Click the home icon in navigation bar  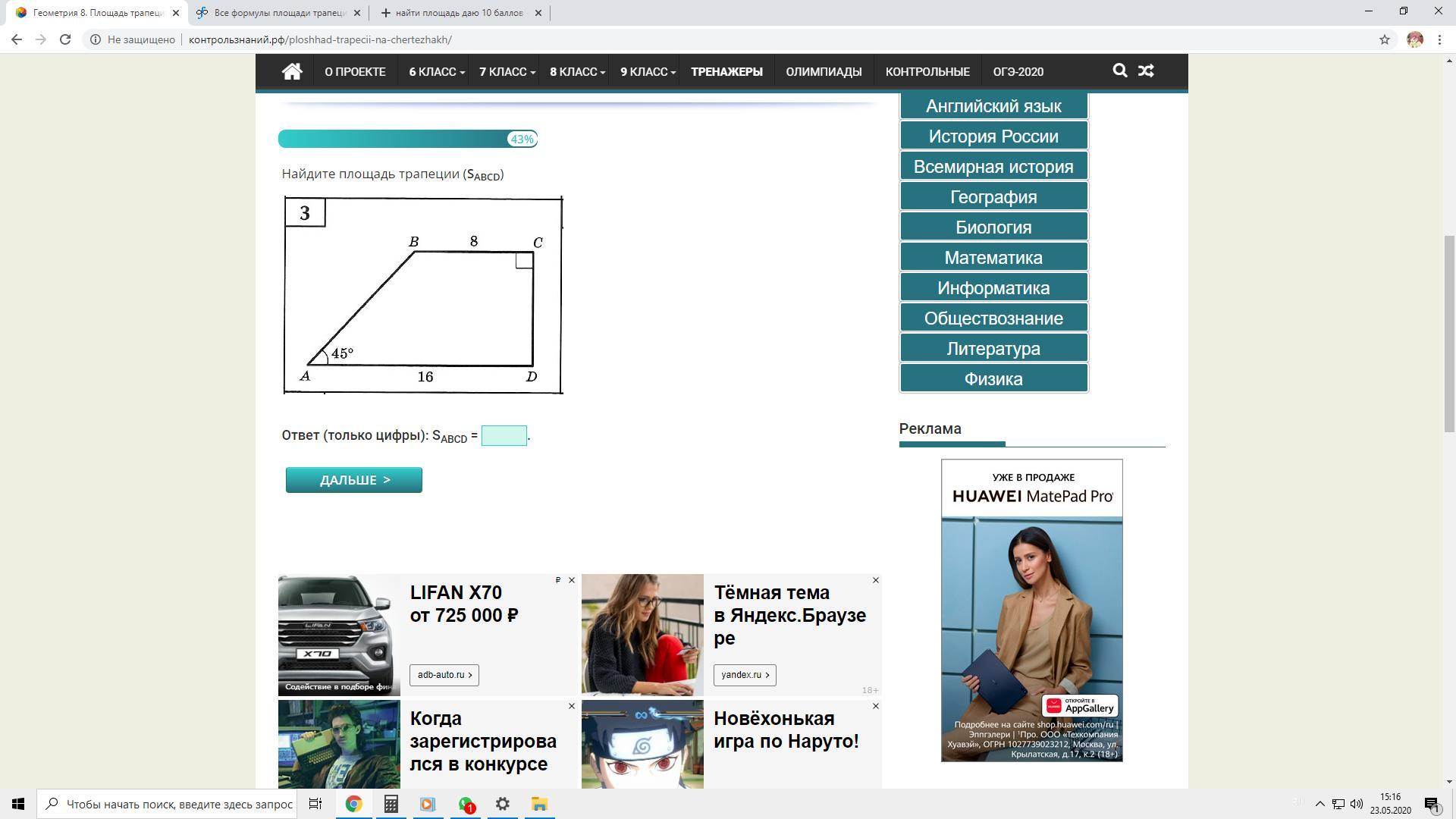point(292,71)
